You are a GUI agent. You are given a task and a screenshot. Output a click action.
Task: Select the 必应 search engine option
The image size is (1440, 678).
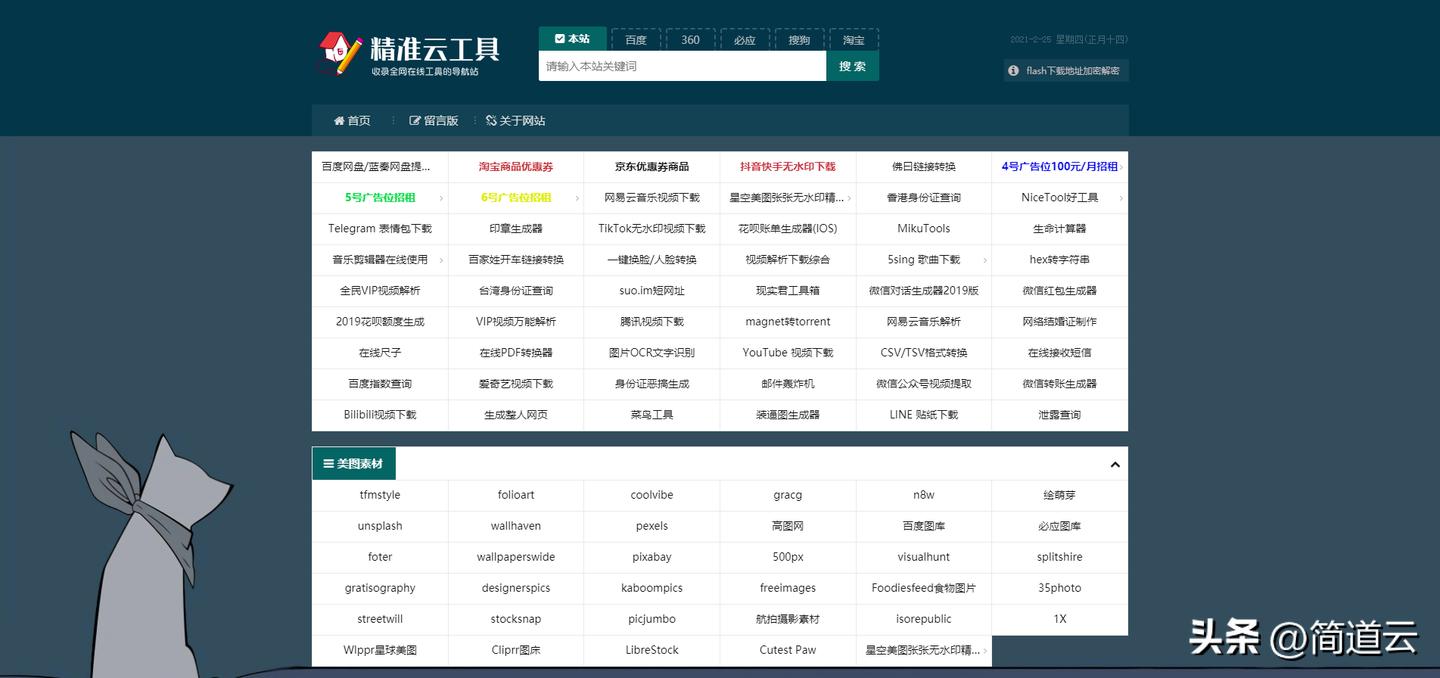(x=744, y=39)
